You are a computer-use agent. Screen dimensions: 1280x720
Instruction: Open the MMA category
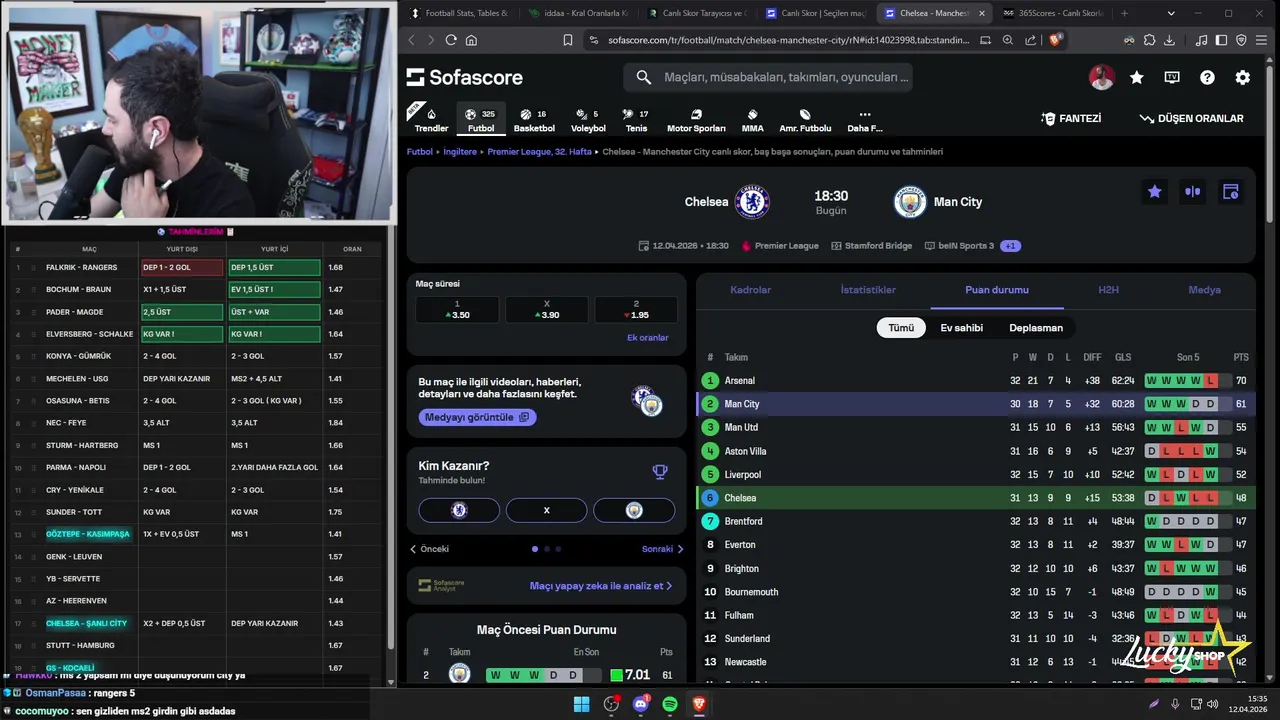(752, 120)
